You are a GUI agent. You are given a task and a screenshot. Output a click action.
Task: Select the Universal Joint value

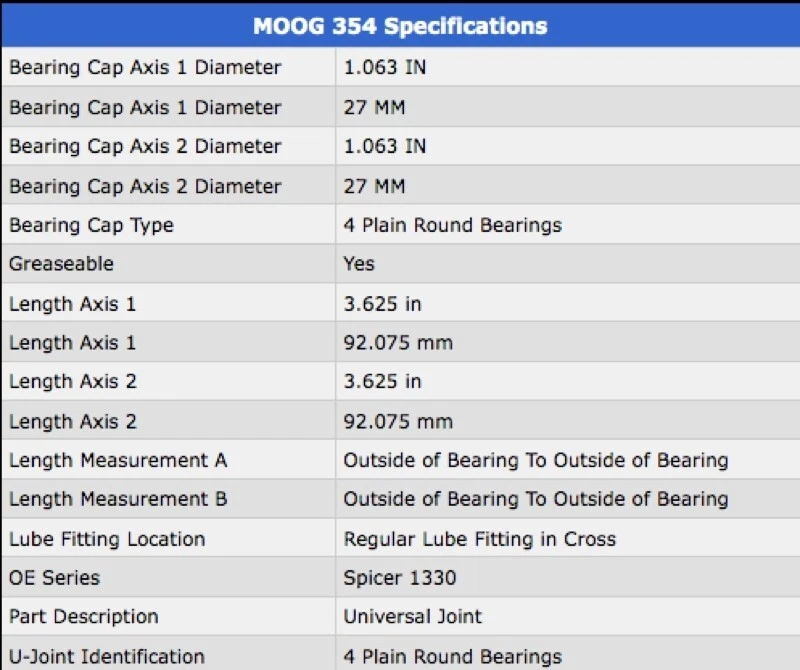click(413, 617)
